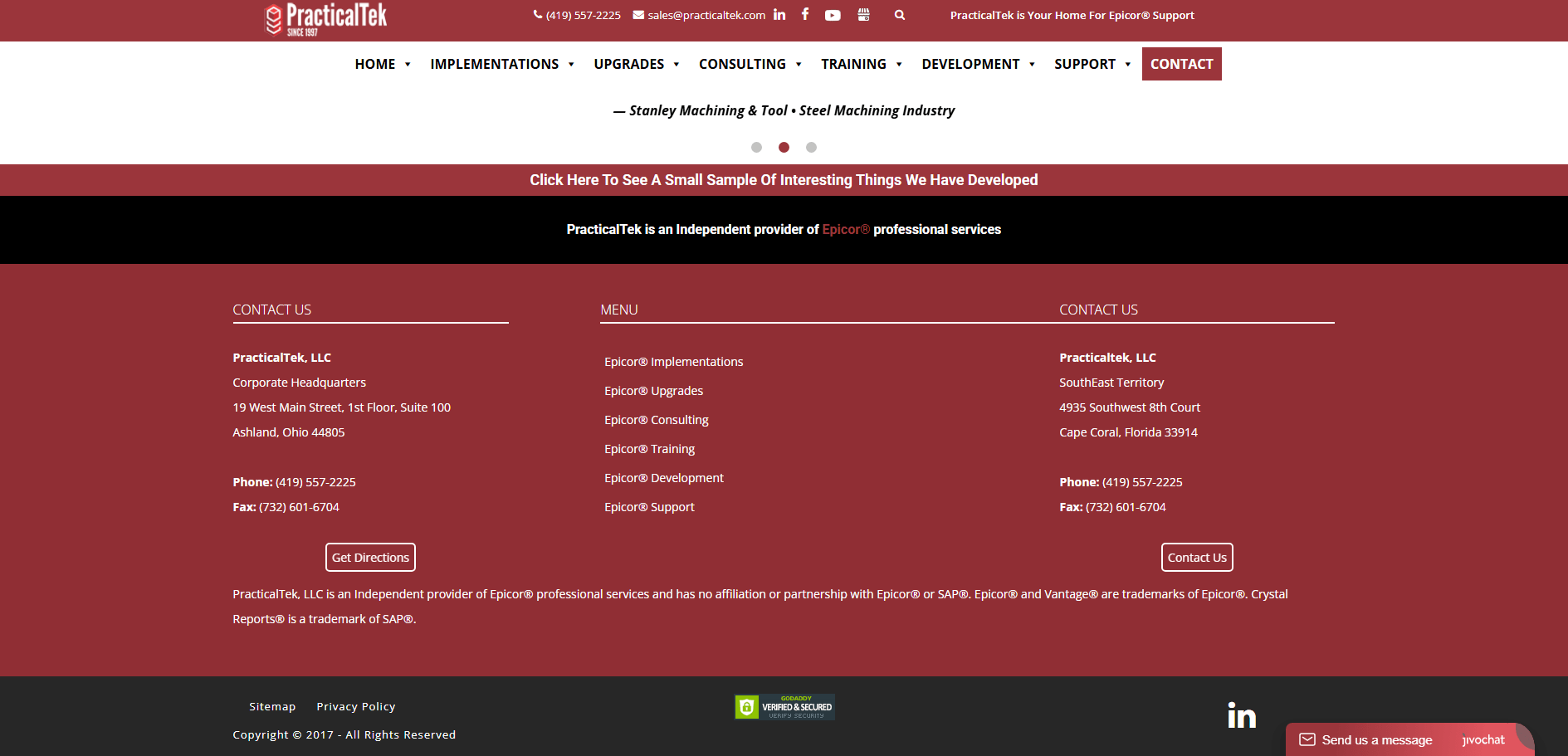Screen dimensions: 1568x756
Task: Click the storefront icon in top bar
Action: coord(863,14)
